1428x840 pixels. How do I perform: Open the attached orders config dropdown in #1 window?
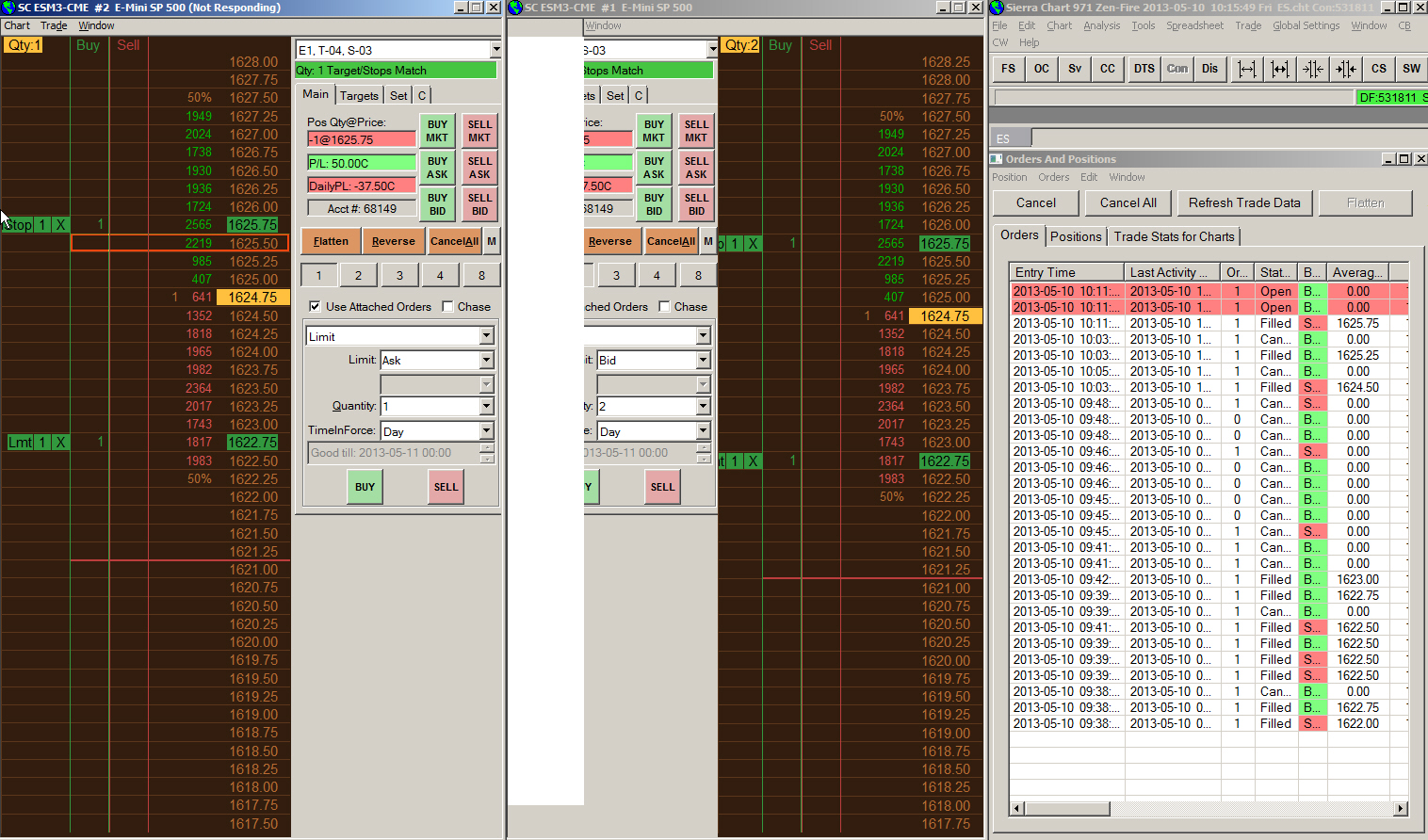click(x=712, y=50)
